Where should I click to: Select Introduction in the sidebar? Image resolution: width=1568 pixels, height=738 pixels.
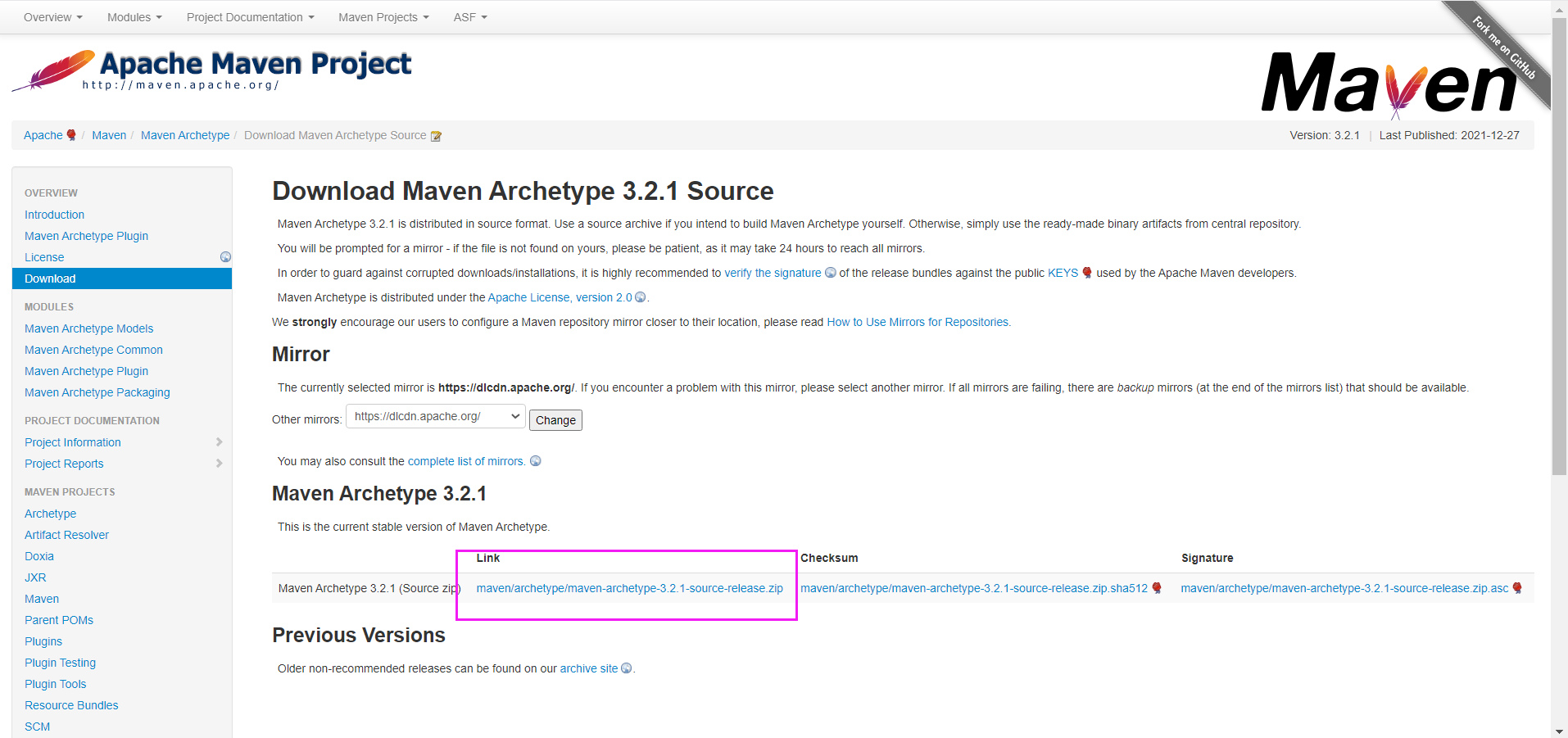[54, 215]
